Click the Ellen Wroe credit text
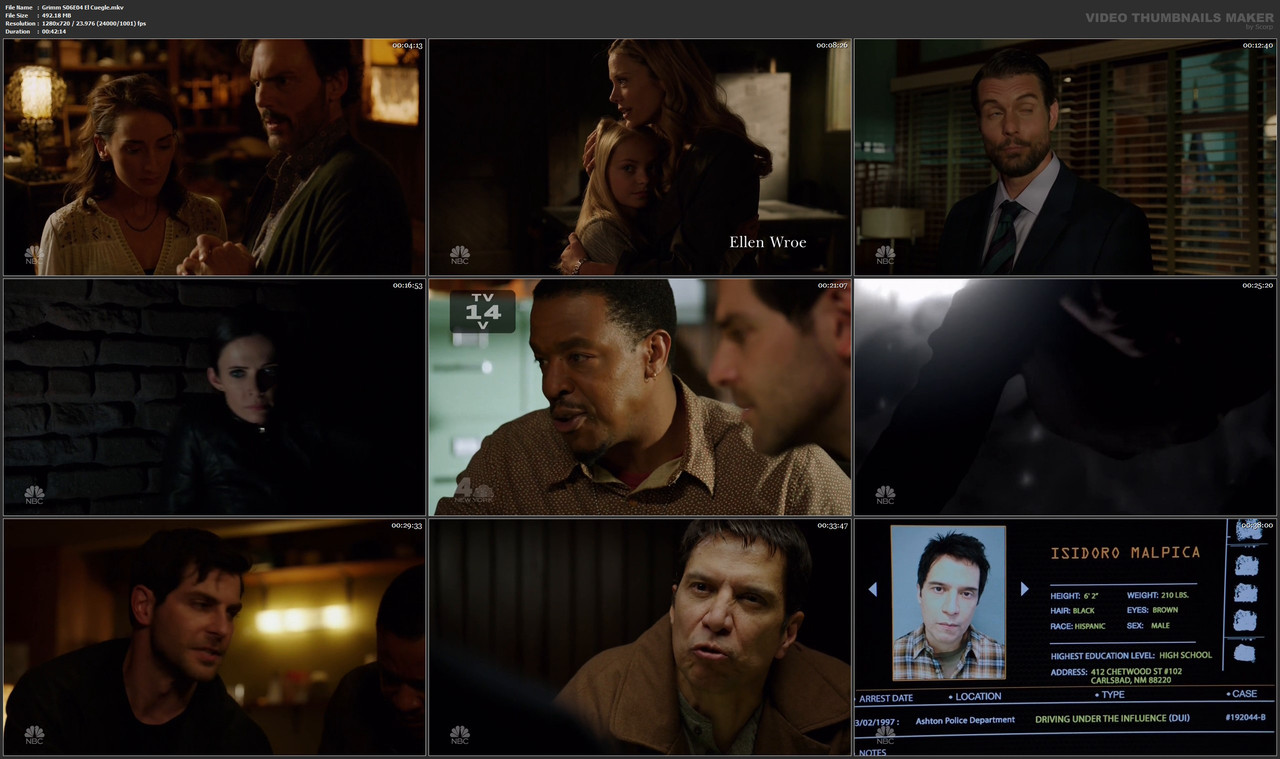Image resolution: width=1280 pixels, height=759 pixels. (x=770, y=241)
